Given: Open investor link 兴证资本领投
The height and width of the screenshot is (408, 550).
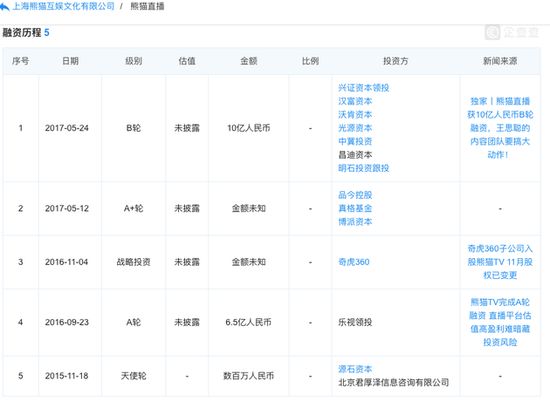Looking at the screenshot, I should [x=364, y=88].
